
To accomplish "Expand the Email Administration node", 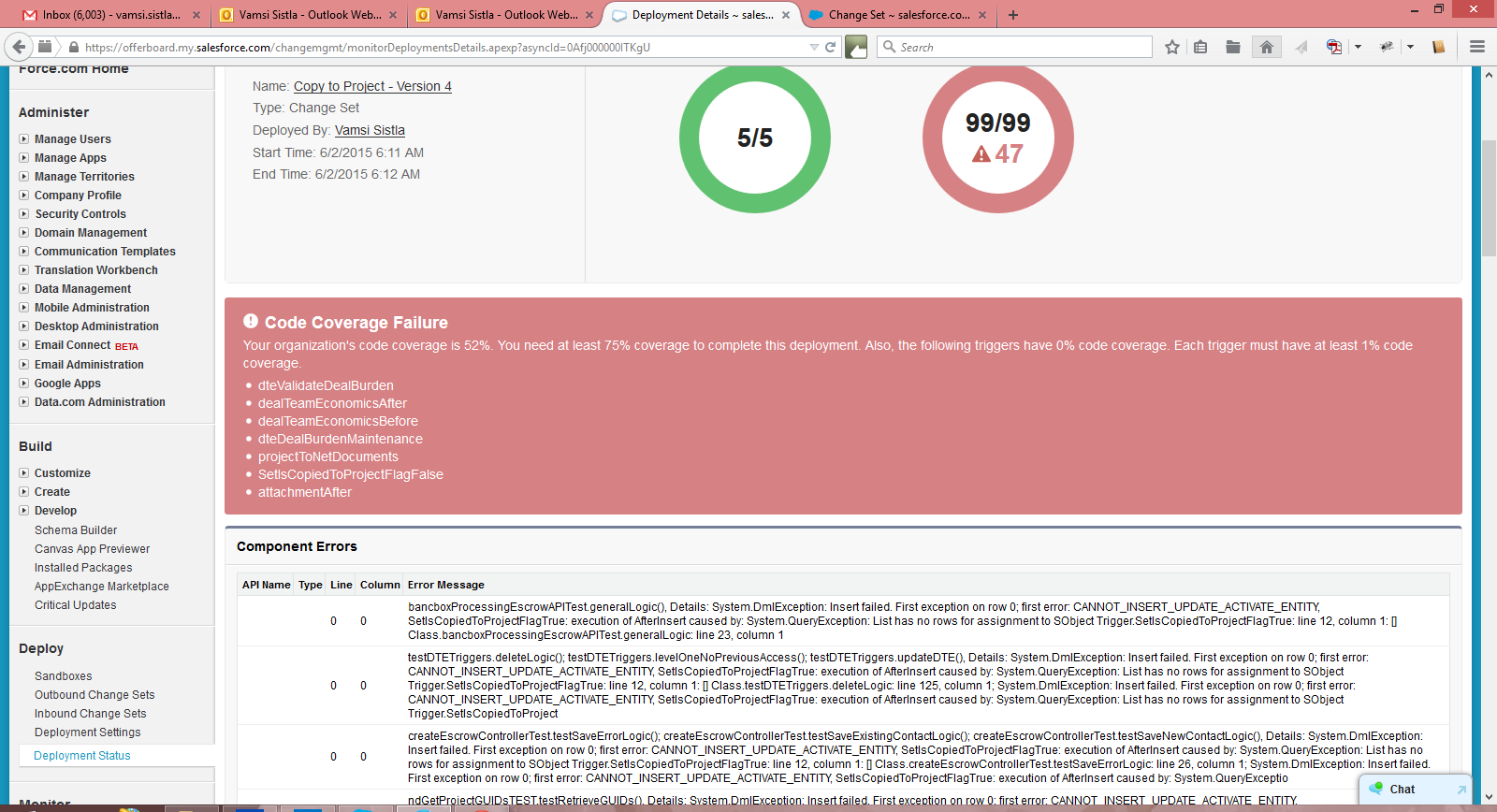I will pyautogui.click(x=24, y=365).
